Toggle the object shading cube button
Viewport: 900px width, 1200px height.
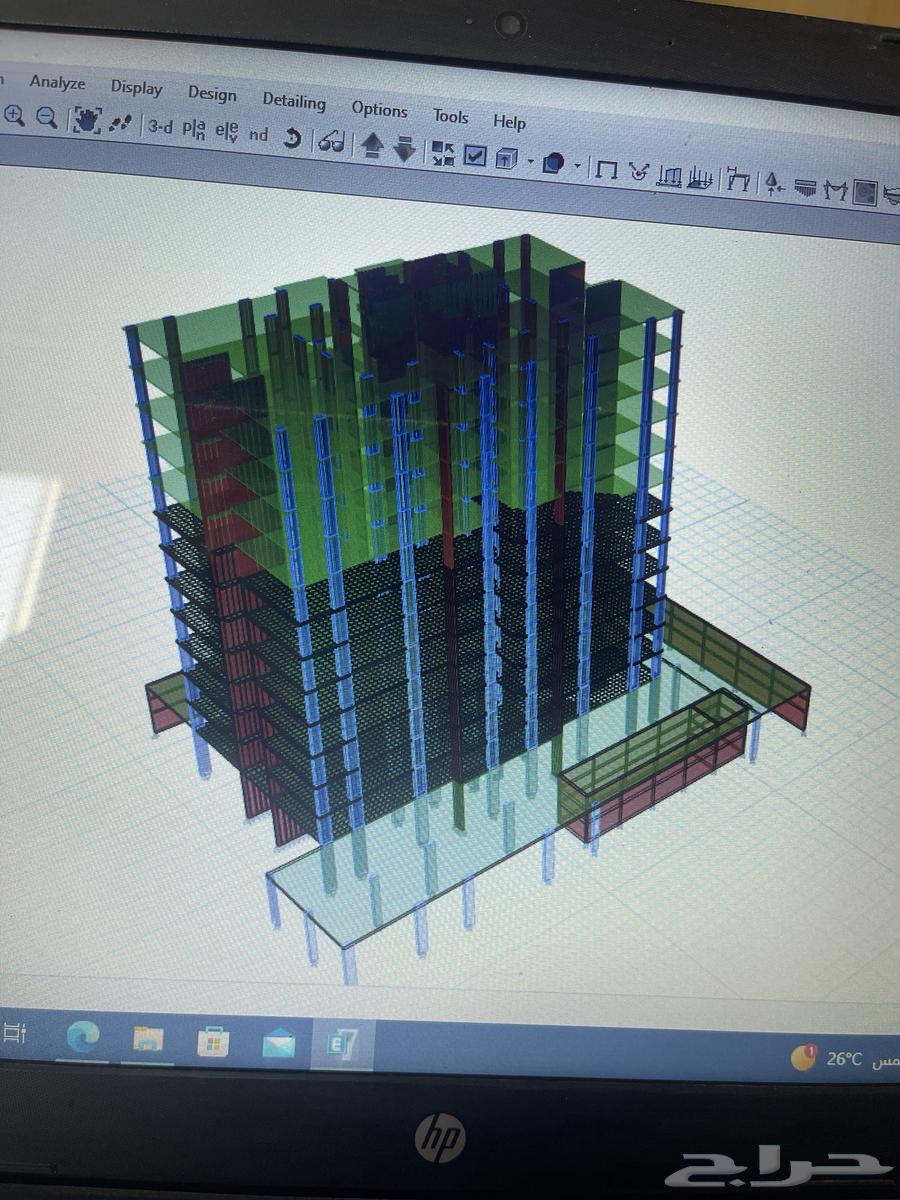point(505,157)
